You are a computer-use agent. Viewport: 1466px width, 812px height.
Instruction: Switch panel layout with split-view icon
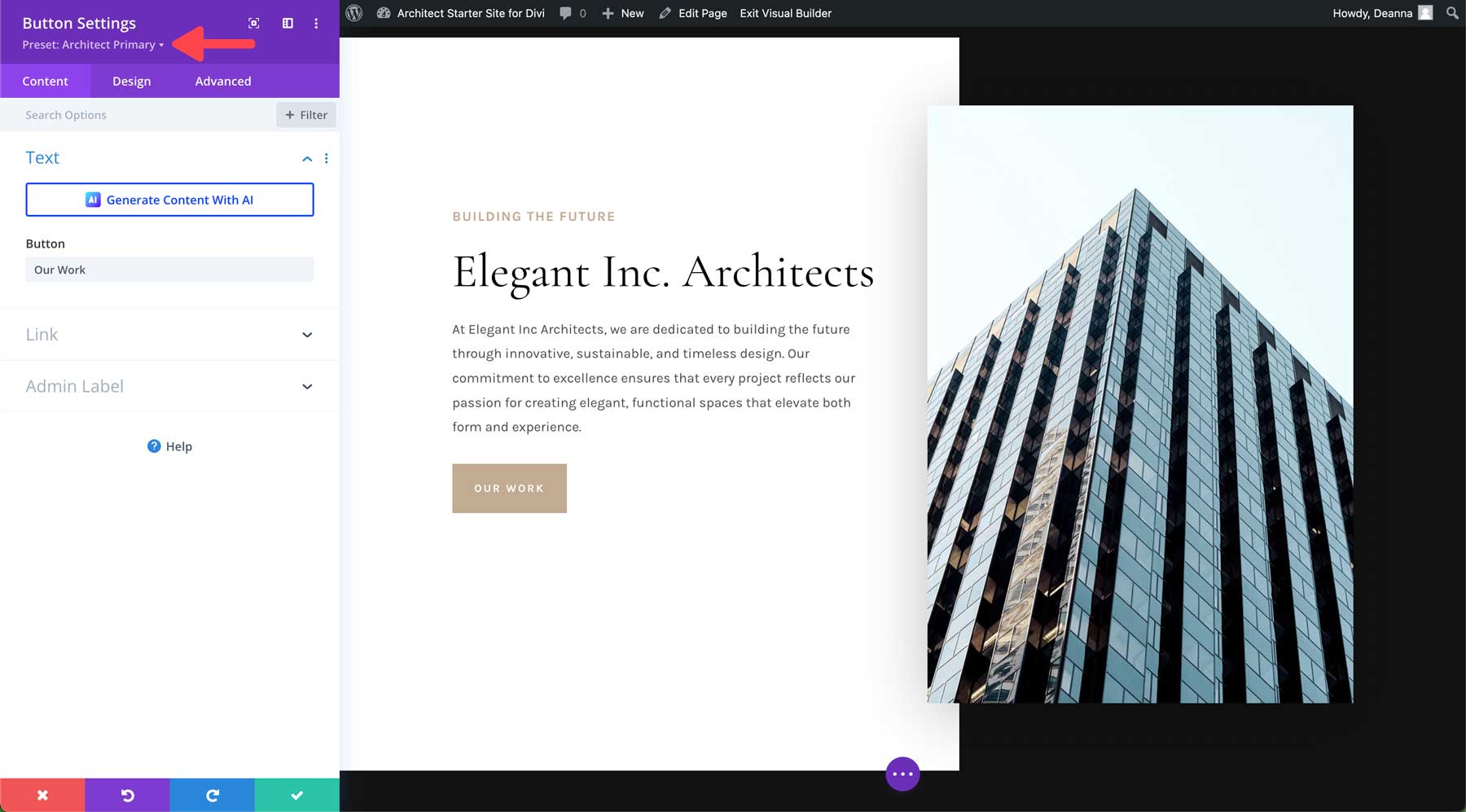coord(287,23)
